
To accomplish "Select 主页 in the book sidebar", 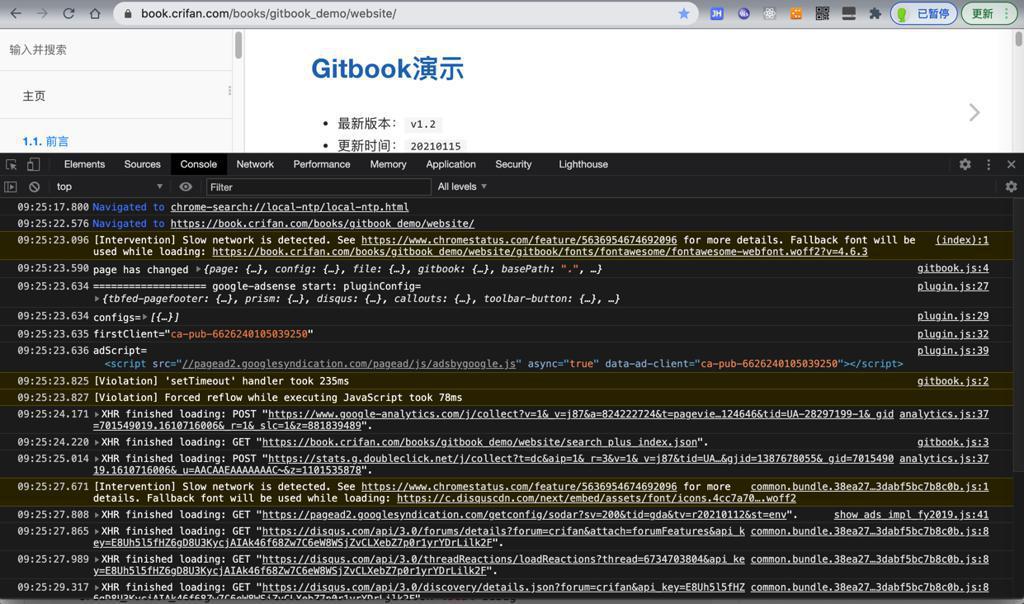I will [x=34, y=96].
